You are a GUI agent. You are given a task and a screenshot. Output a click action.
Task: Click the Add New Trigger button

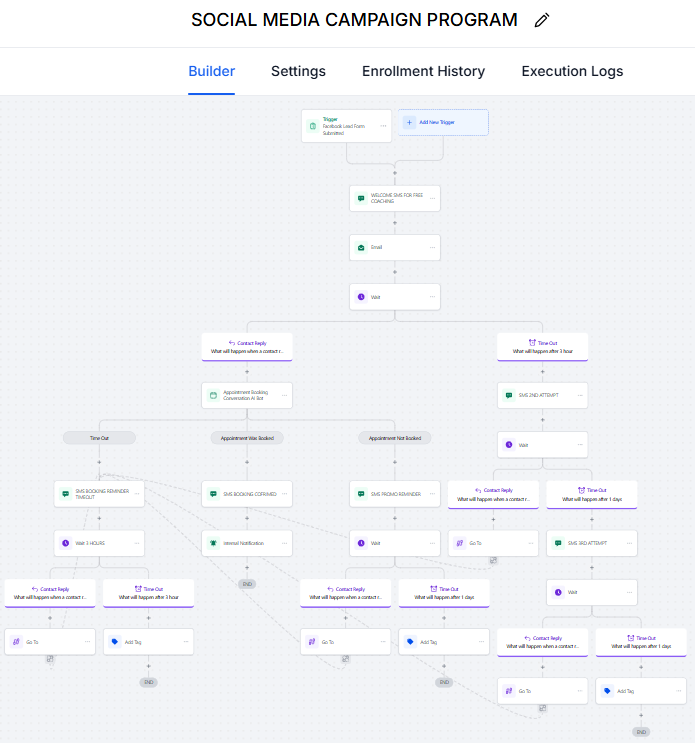tap(444, 122)
